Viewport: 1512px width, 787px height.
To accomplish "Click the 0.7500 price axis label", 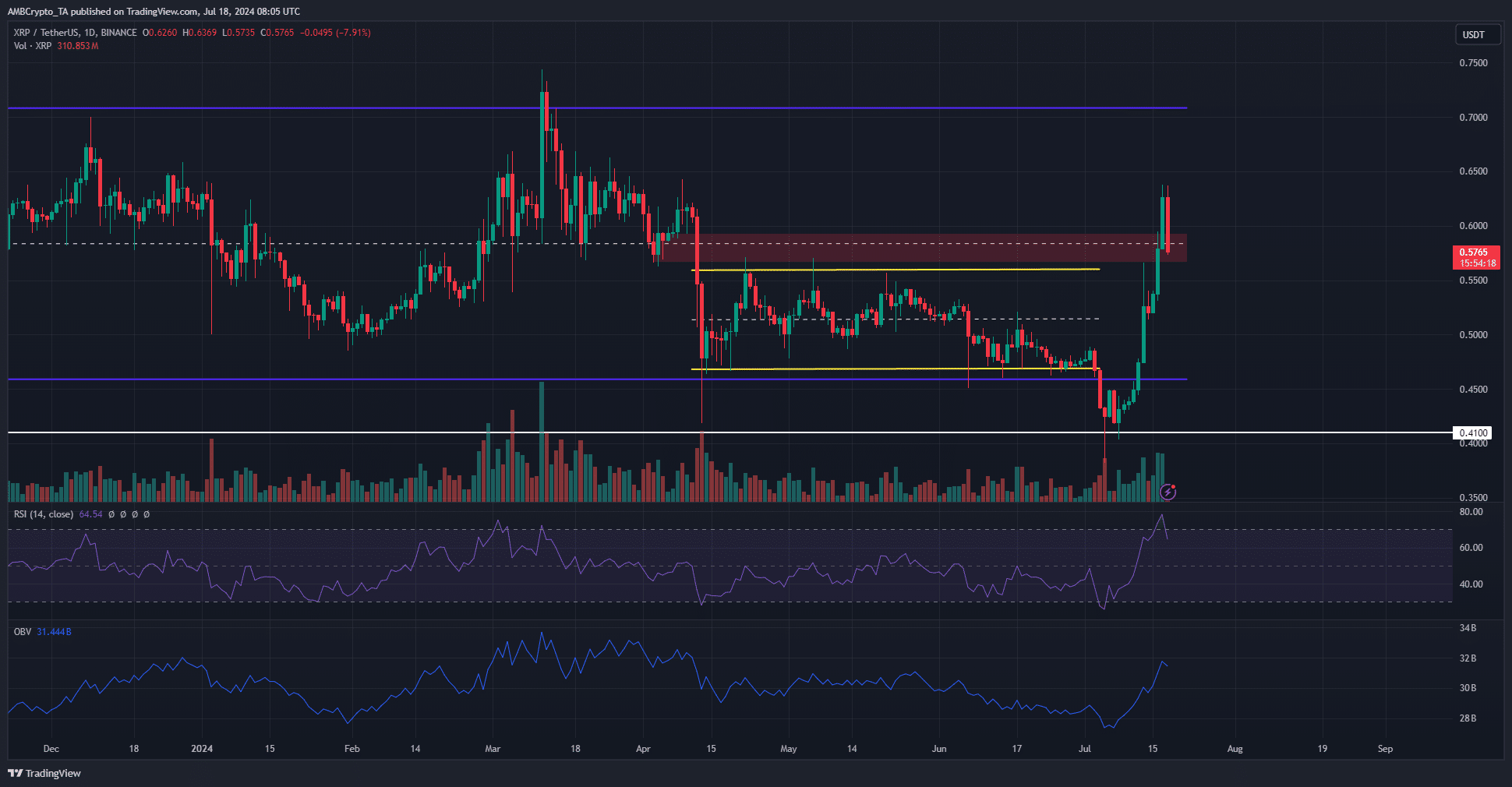I will [x=1473, y=63].
